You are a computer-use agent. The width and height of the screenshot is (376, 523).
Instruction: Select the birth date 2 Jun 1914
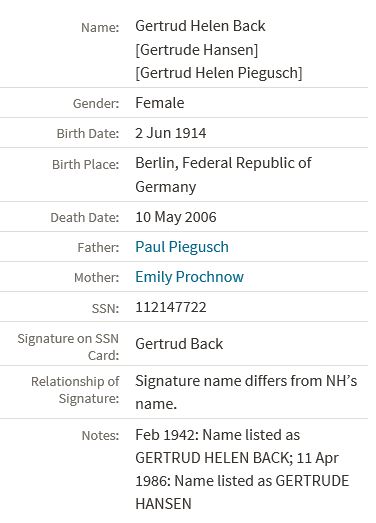pos(170,133)
